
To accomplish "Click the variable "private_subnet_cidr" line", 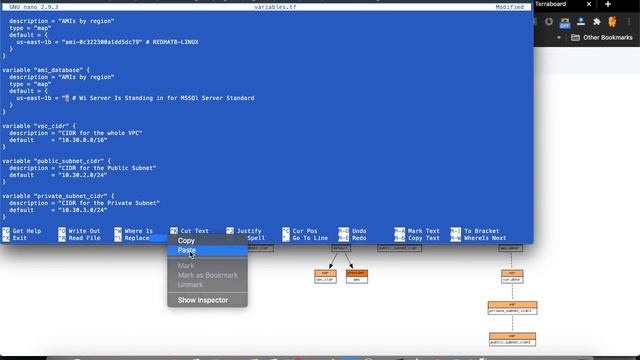I will 58,196.
